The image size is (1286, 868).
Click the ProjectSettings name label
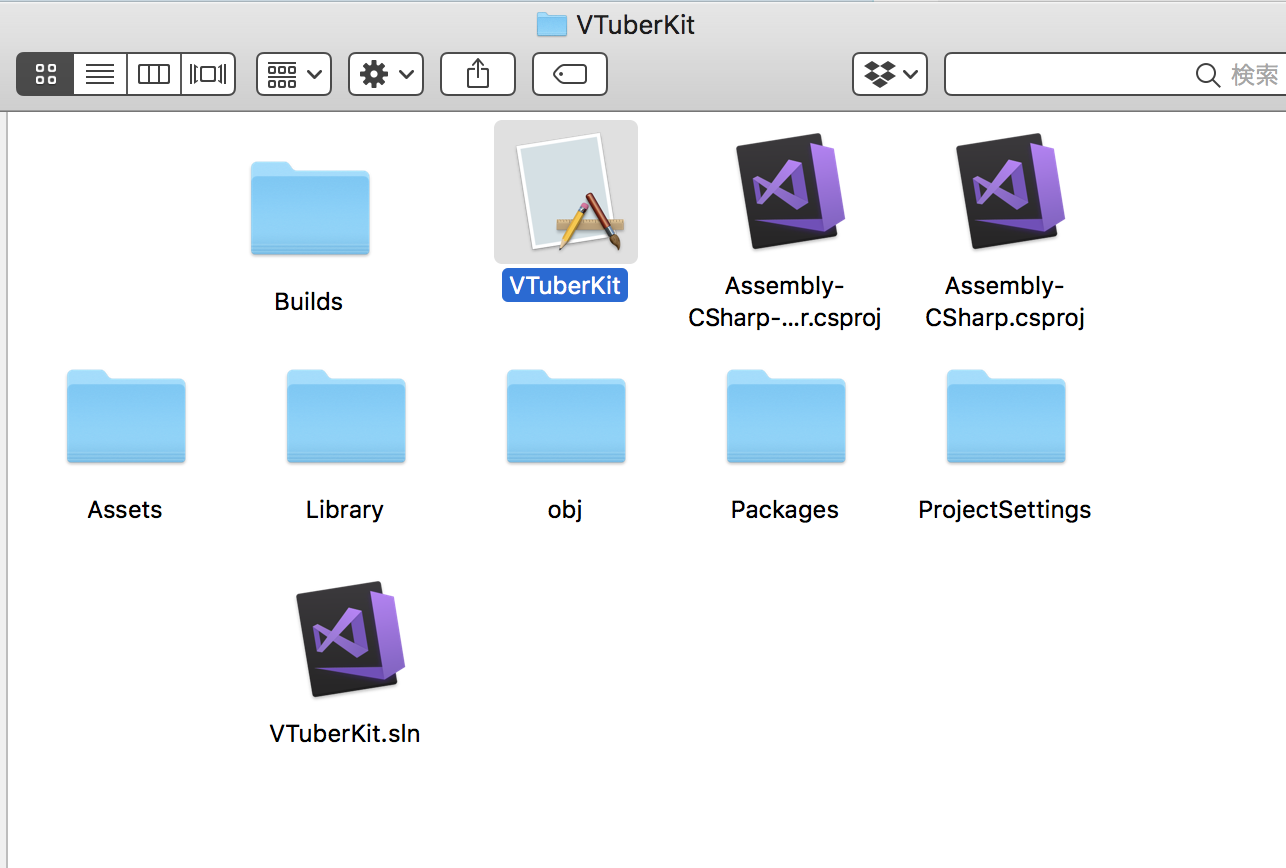click(x=1005, y=510)
